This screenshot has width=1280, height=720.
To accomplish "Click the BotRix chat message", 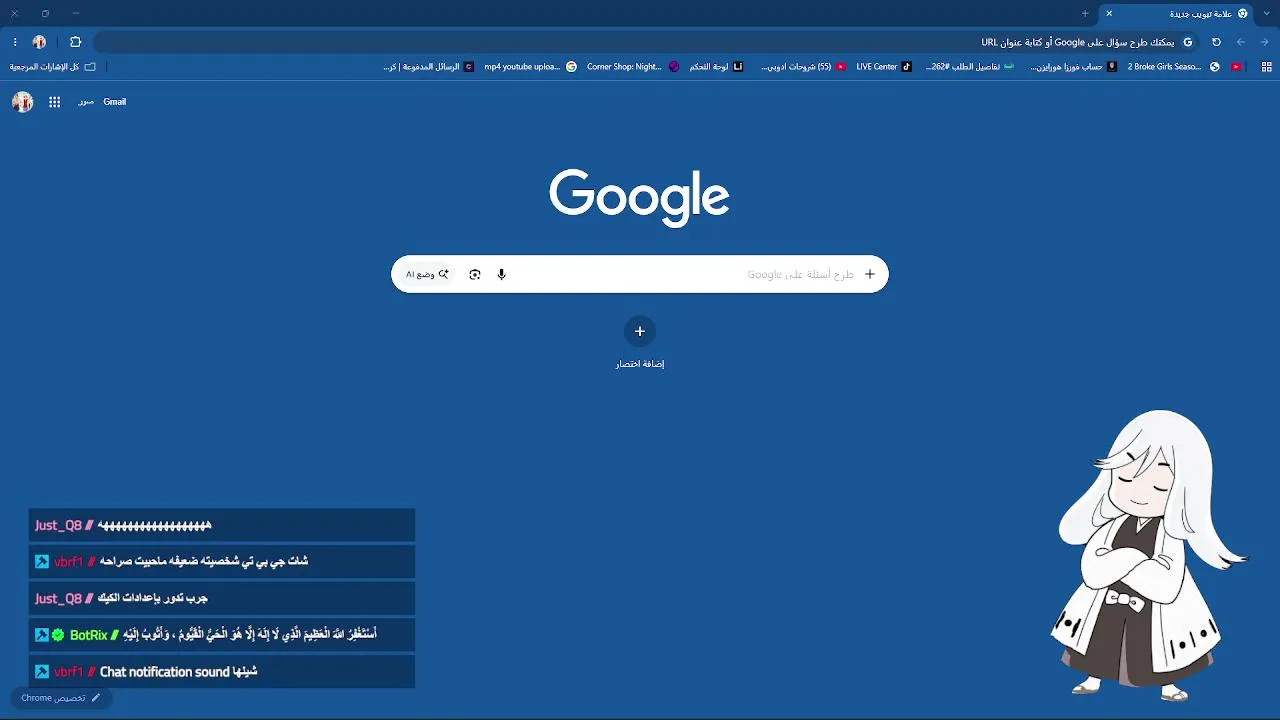I will (222, 634).
